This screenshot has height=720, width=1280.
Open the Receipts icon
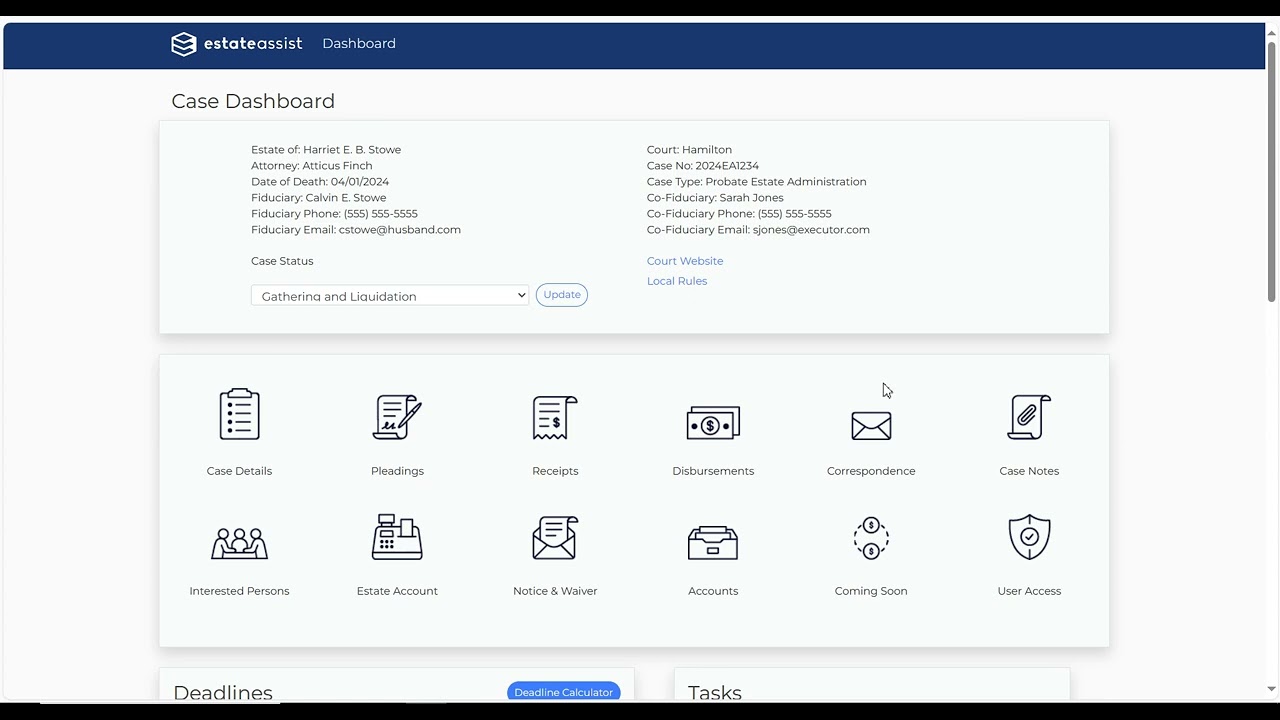click(555, 417)
